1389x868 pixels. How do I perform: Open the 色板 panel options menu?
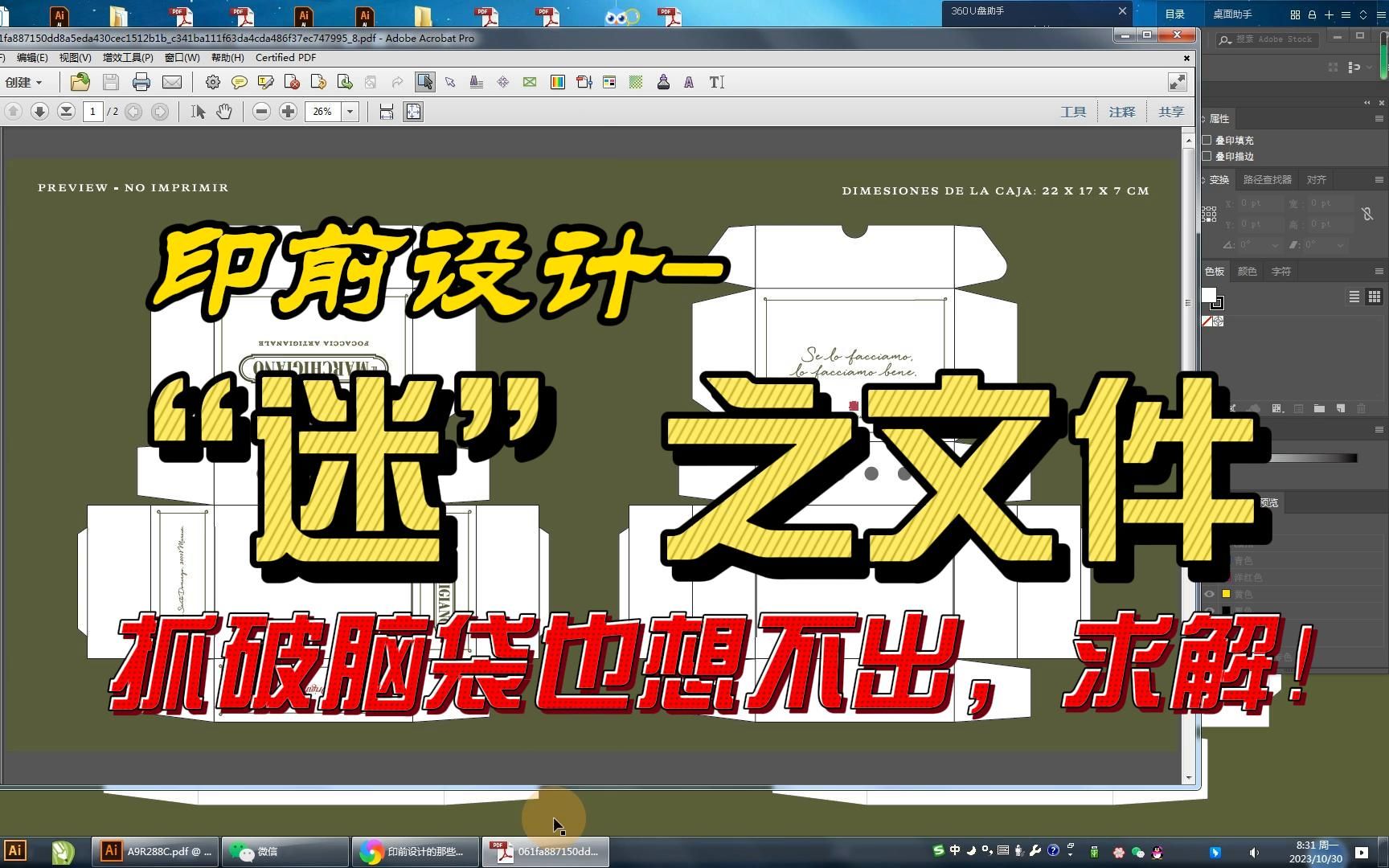[1379, 271]
